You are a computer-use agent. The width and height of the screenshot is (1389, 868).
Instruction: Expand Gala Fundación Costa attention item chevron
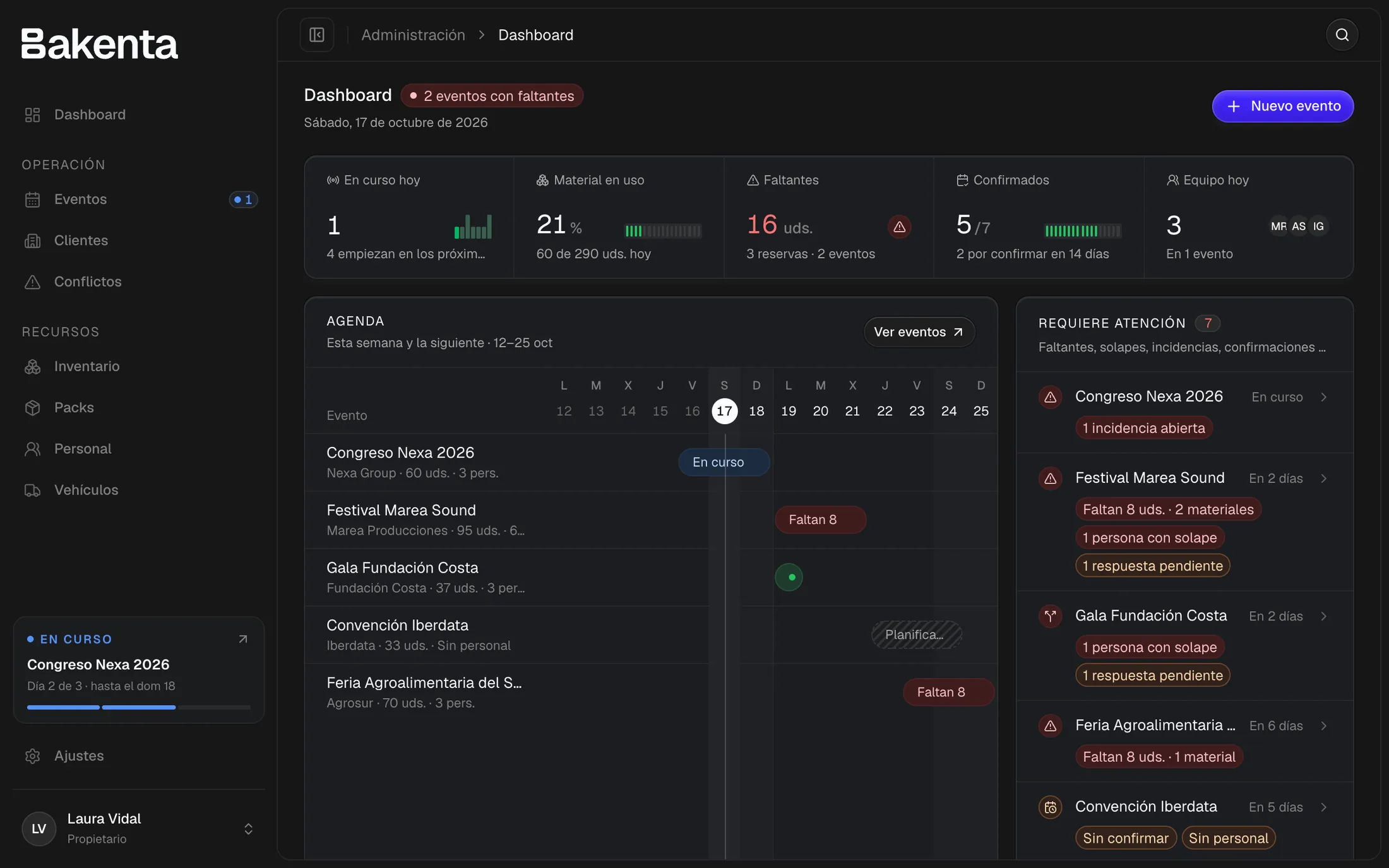(x=1324, y=616)
